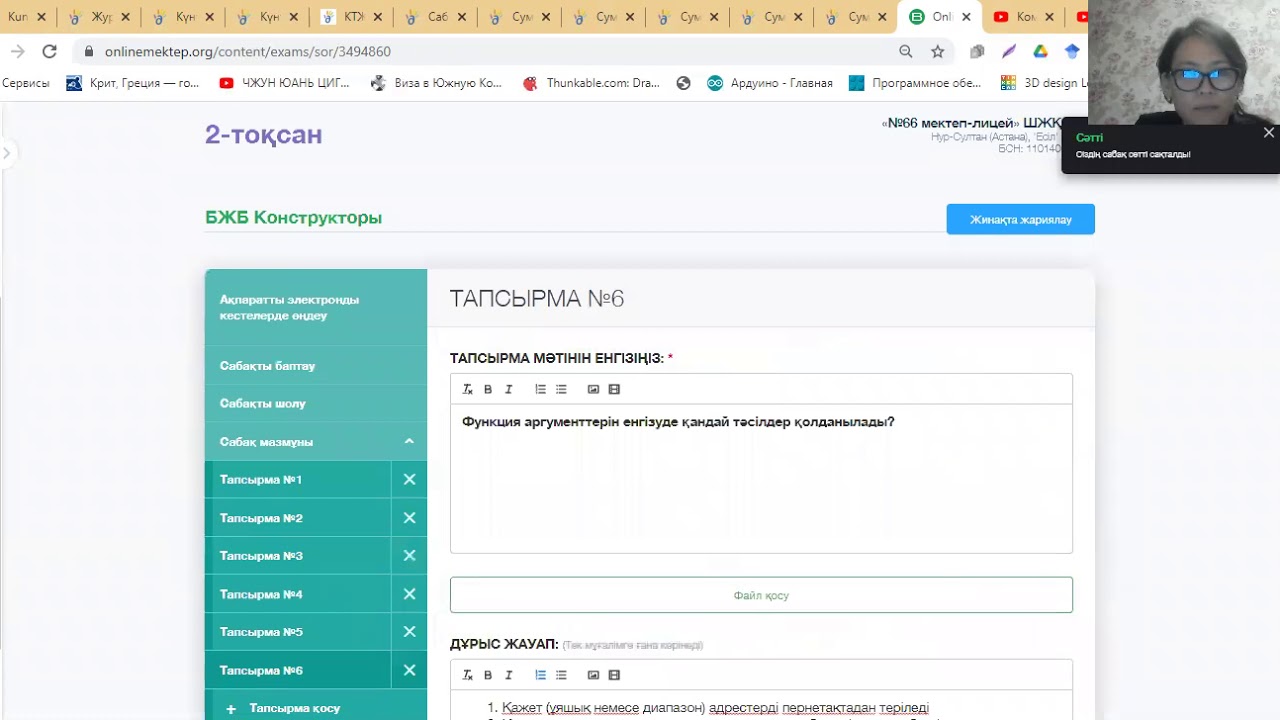Screen dimensions: 1280x720
Task: Insert video in the task text editor
Action: pos(614,389)
